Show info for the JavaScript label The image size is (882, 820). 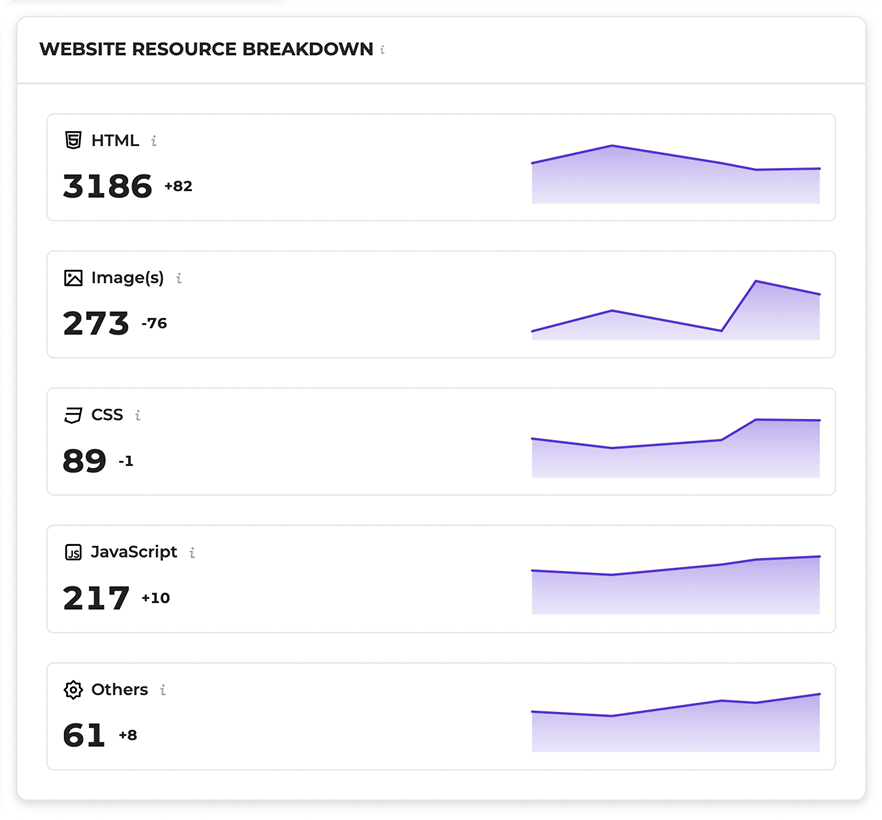(x=192, y=553)
